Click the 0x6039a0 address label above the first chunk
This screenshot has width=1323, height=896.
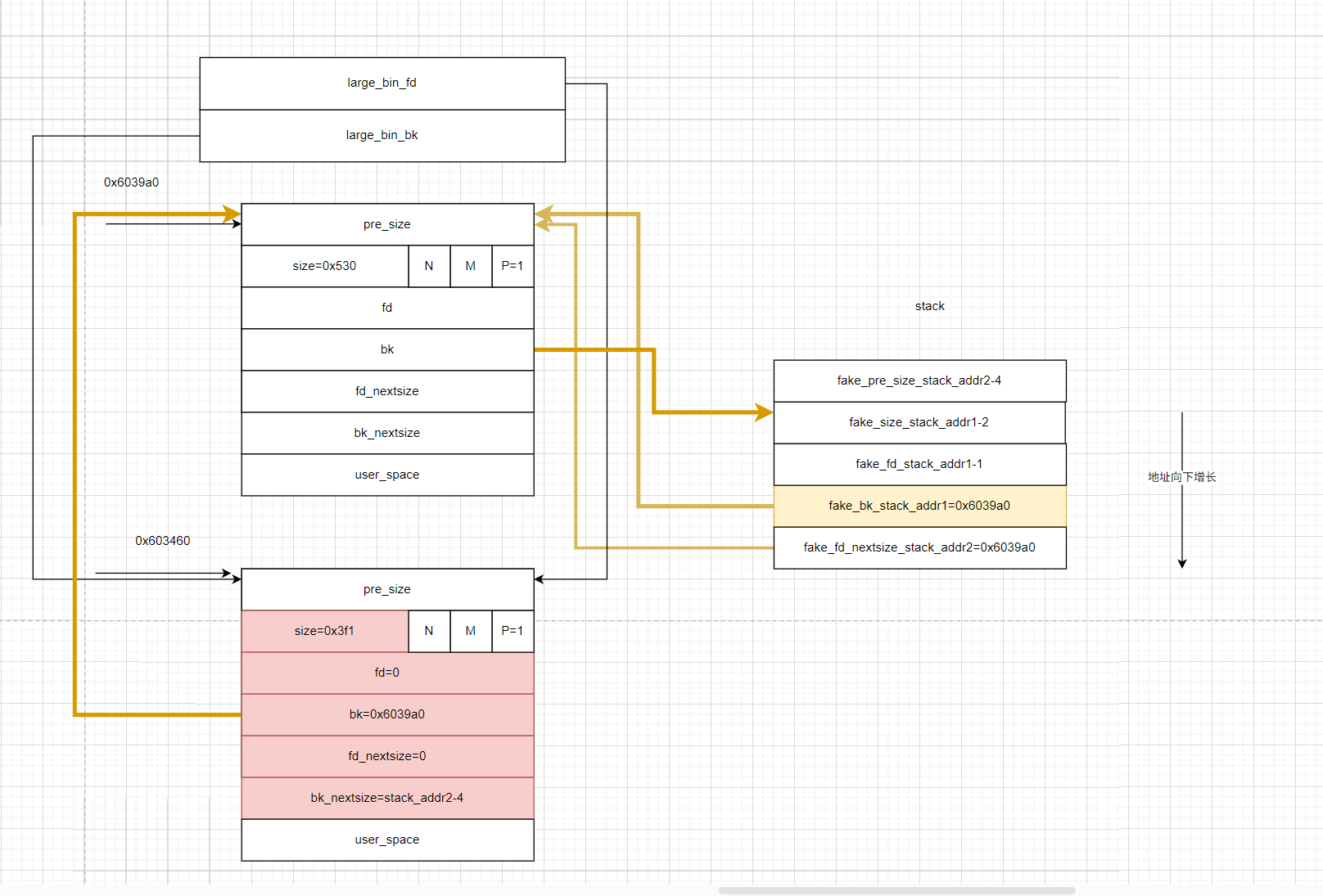tap(131, 182)
